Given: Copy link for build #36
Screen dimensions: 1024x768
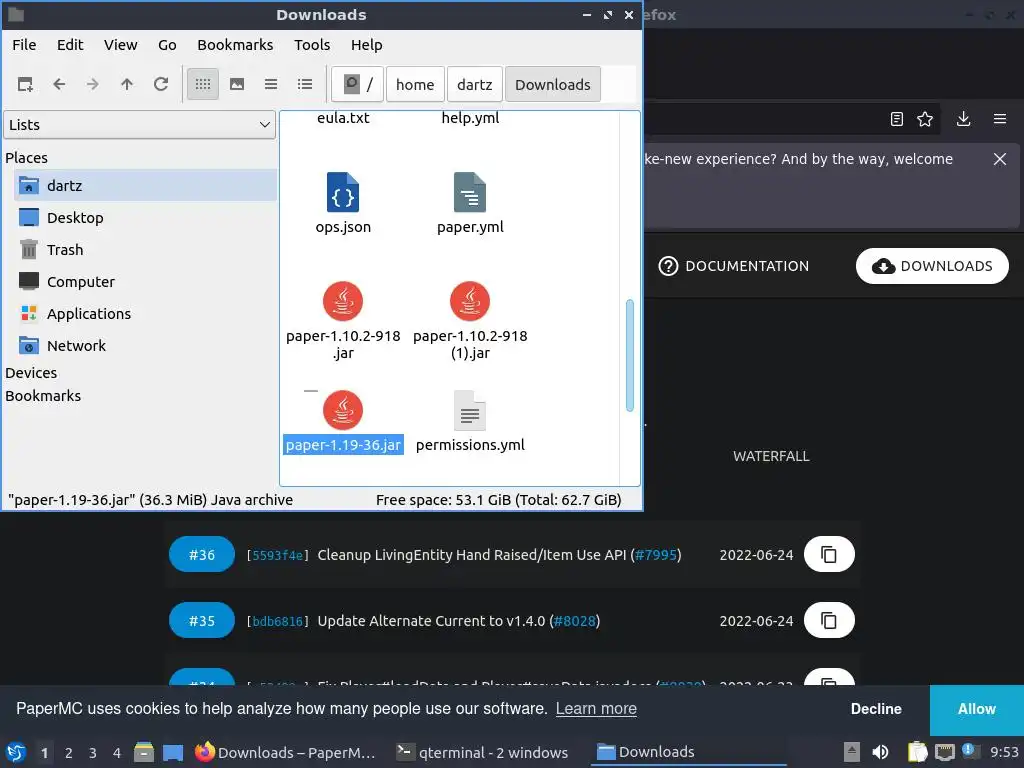Looking at the screenshot, I should [829, 554].
